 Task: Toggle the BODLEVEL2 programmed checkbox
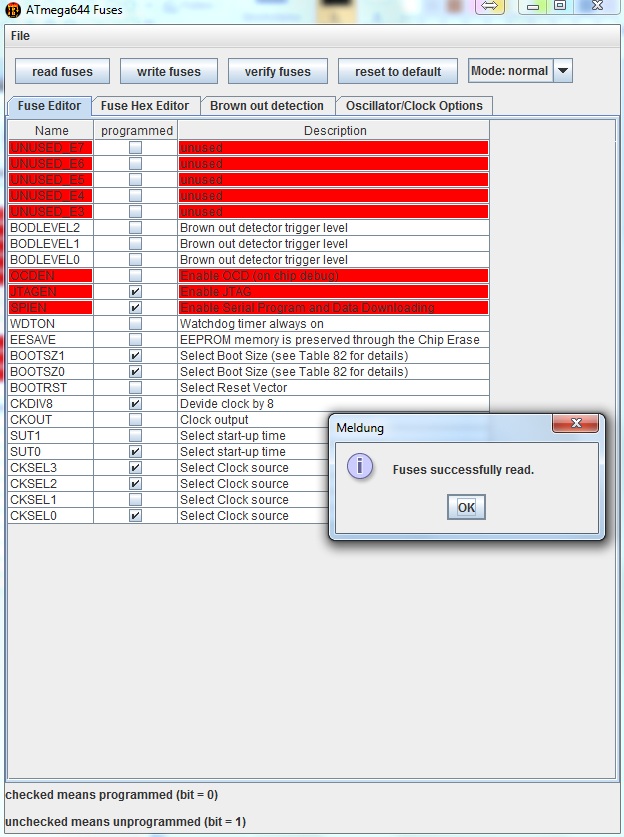pos(135,228)
